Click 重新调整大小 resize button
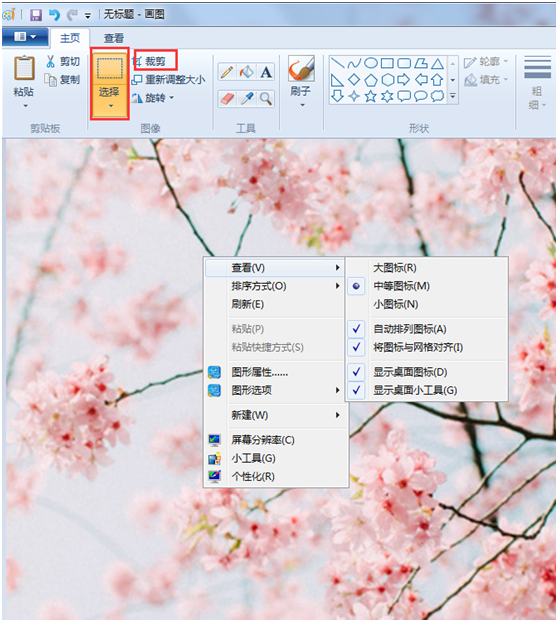The height and width of the screenshot is (622, 558). [168, 79]
